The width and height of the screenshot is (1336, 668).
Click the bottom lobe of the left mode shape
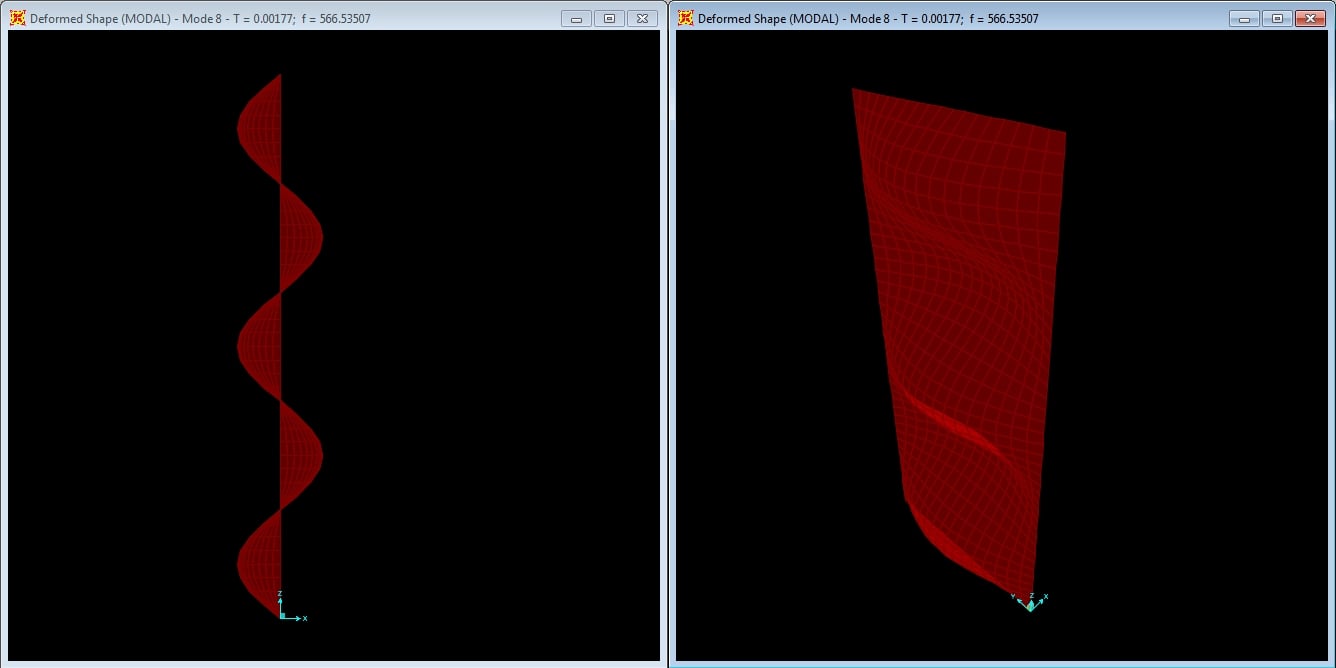259,562
